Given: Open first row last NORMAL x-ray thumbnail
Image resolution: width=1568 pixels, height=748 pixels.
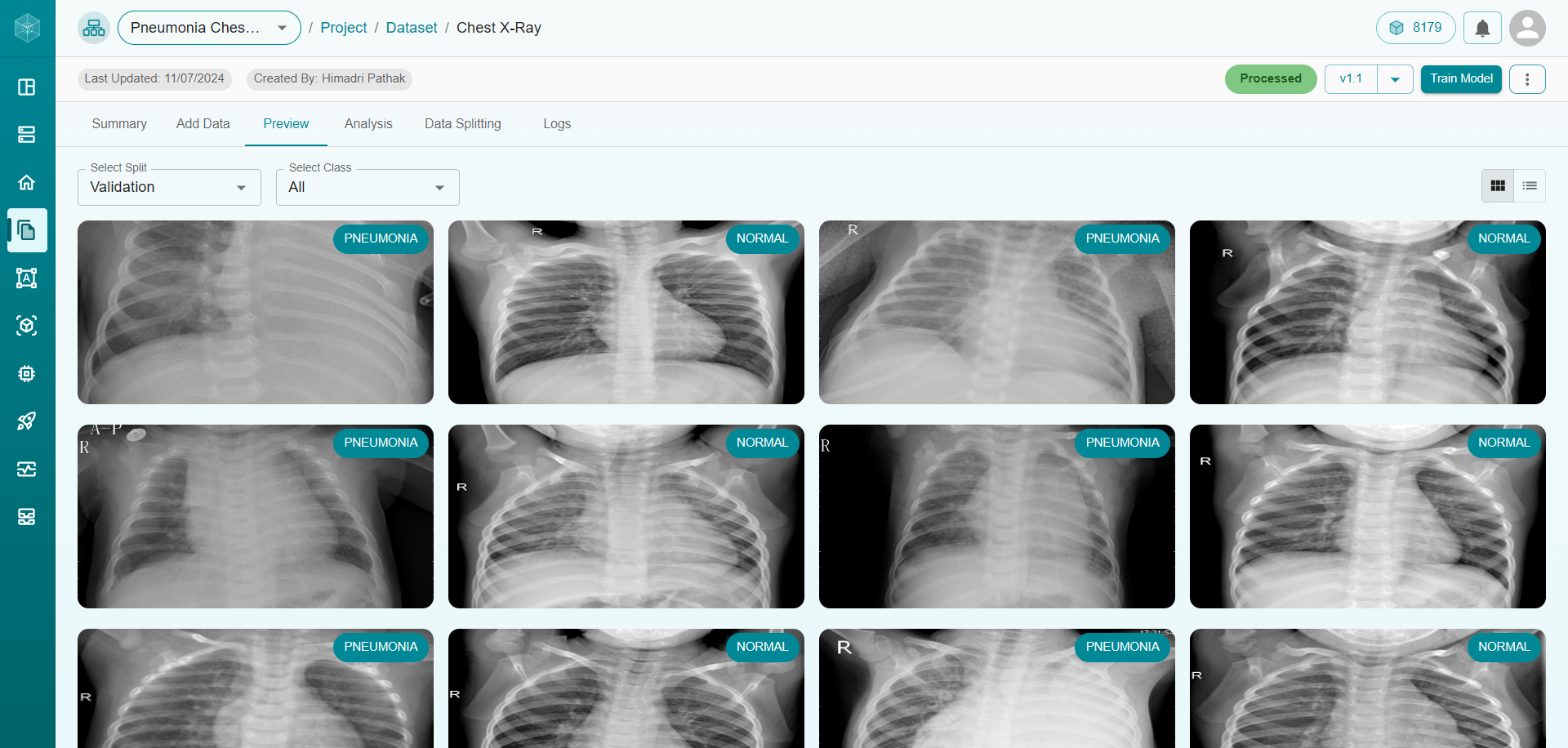Looking at the screenshot, I should point(1368,312).
